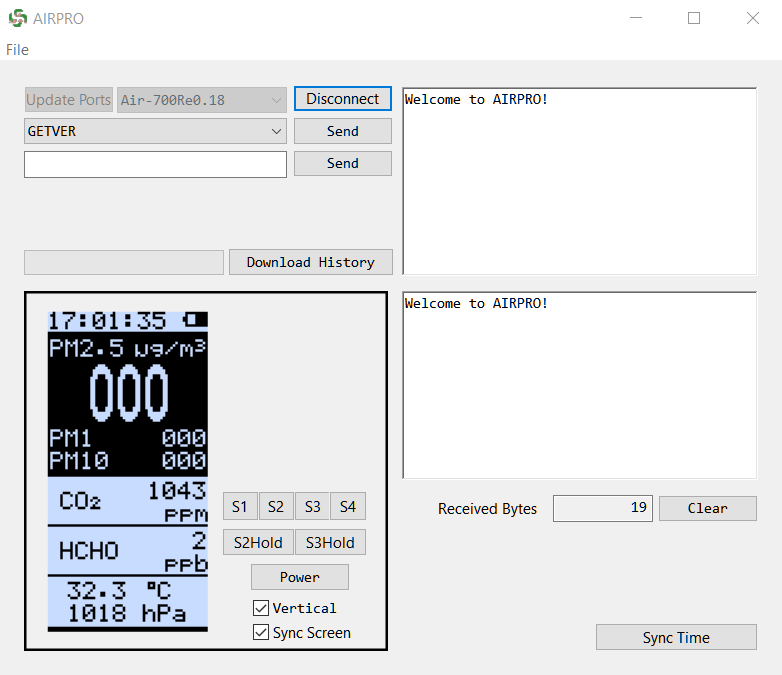Click the HCHO 2 ppb reading
Viewport: 782px width, 675px height.
128,551
